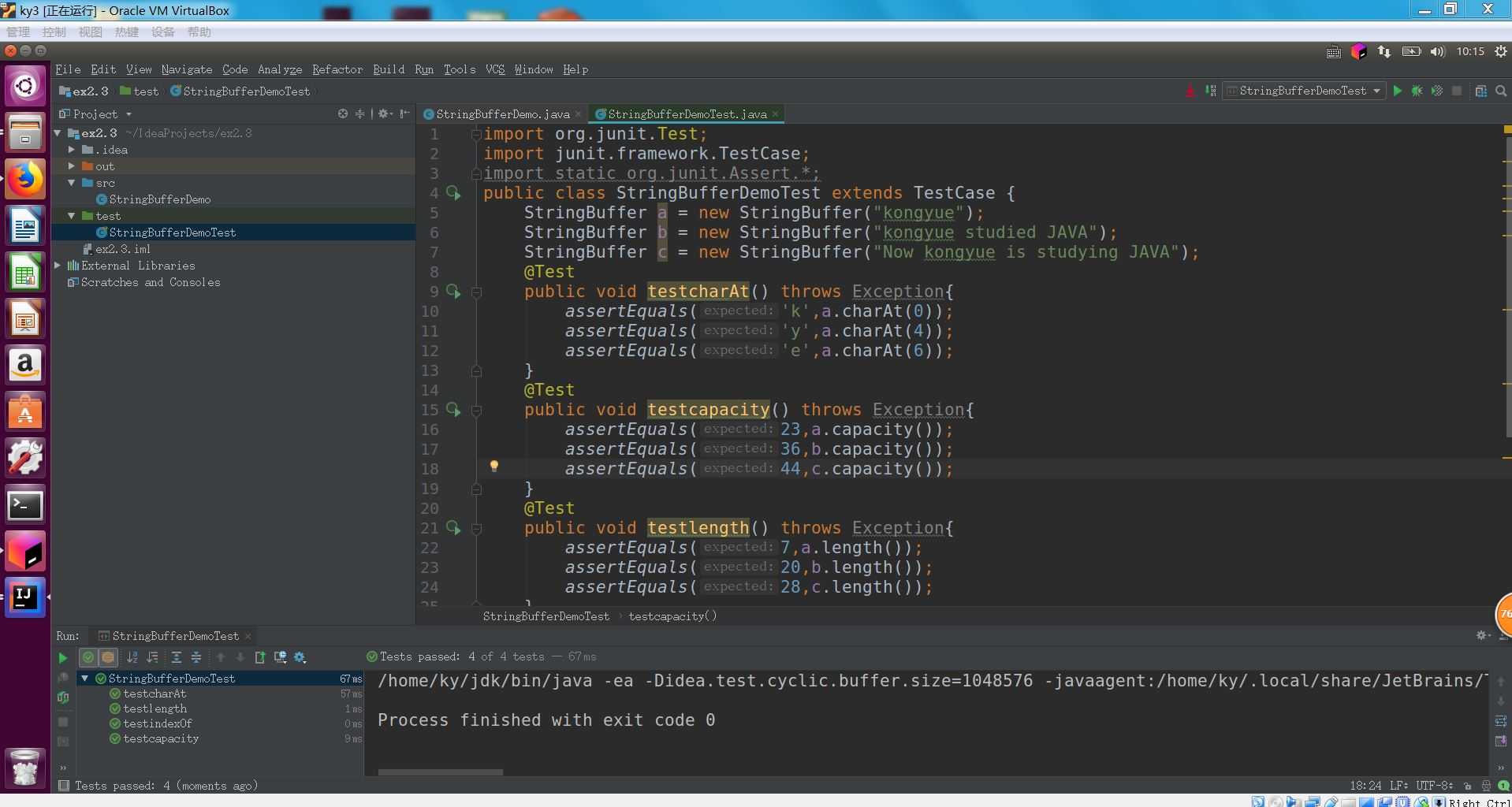This screenshot has width=1512, height=807.
Task: Collapse the src folder
Action: [72, 183]
